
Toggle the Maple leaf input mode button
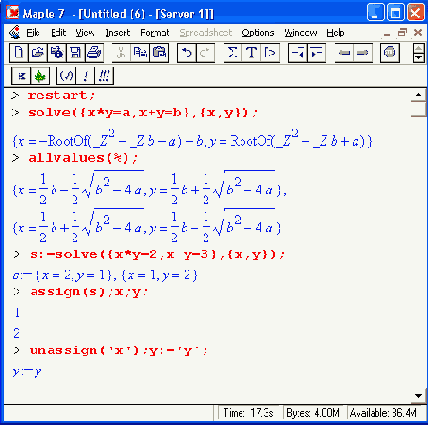click(x=40, y=76)
